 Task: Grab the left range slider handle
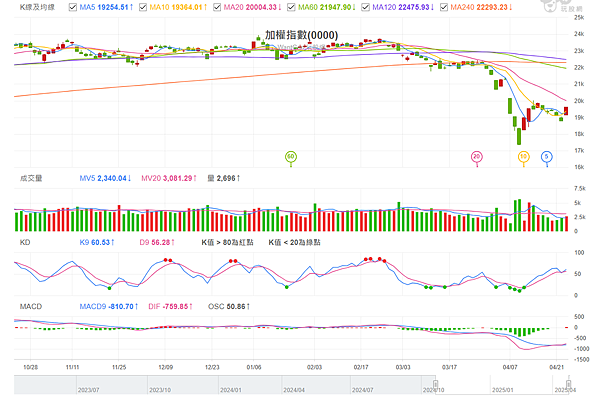tap(435, 384)
